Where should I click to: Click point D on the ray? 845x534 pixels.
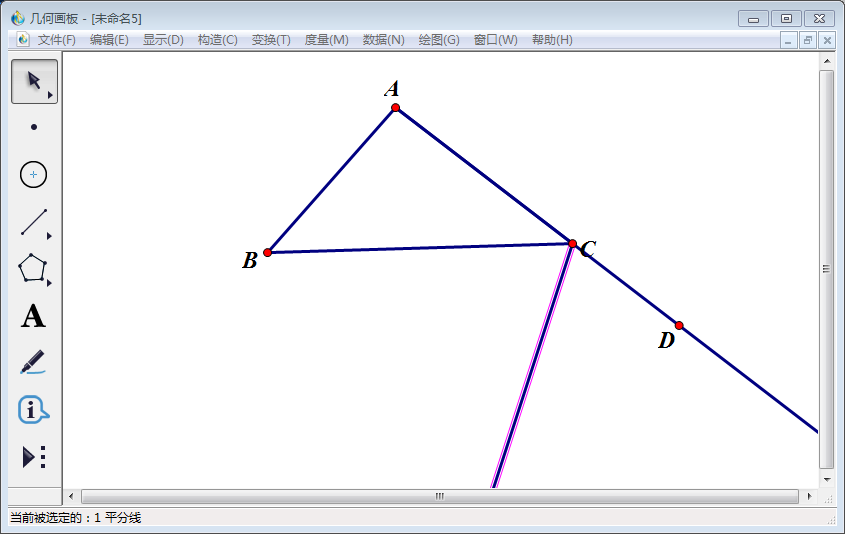click(679, 325)
